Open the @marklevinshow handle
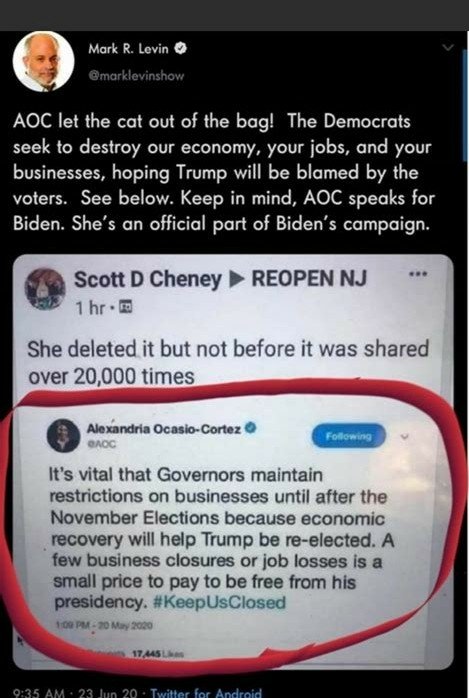Viewport: 469px width, 698px height. click(136, 76)
